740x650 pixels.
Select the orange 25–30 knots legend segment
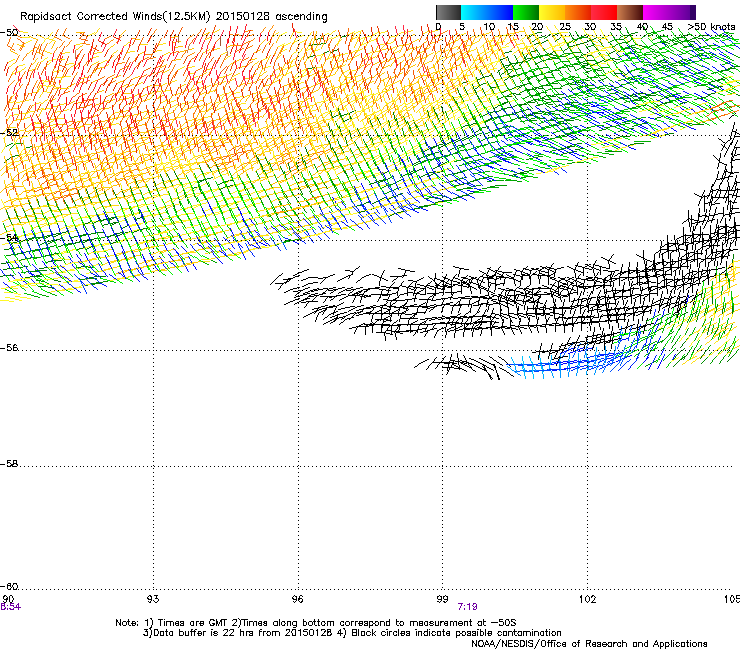pyautogui.click(x=578, y=12)
